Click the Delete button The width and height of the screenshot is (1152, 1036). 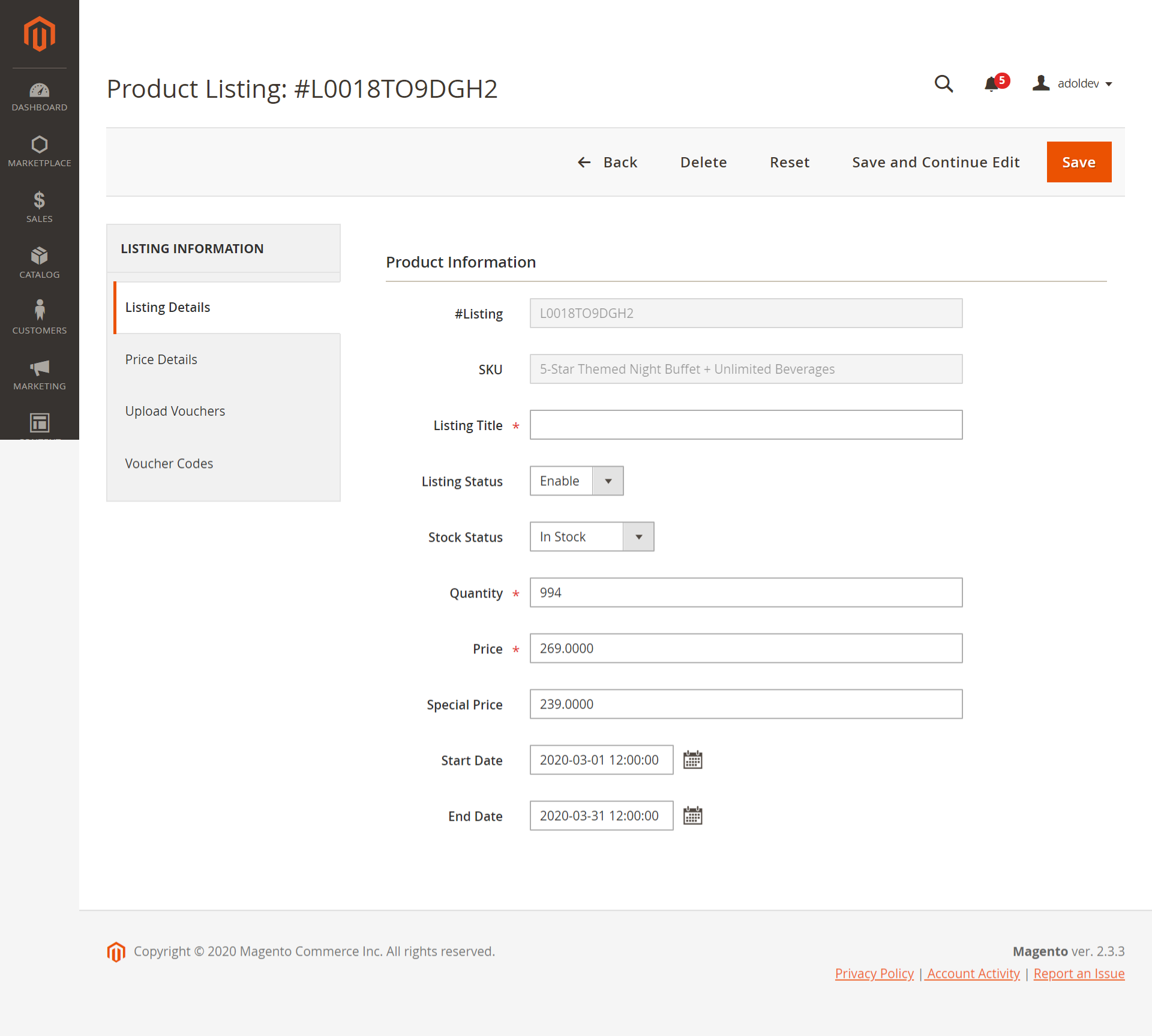point(703,162)
